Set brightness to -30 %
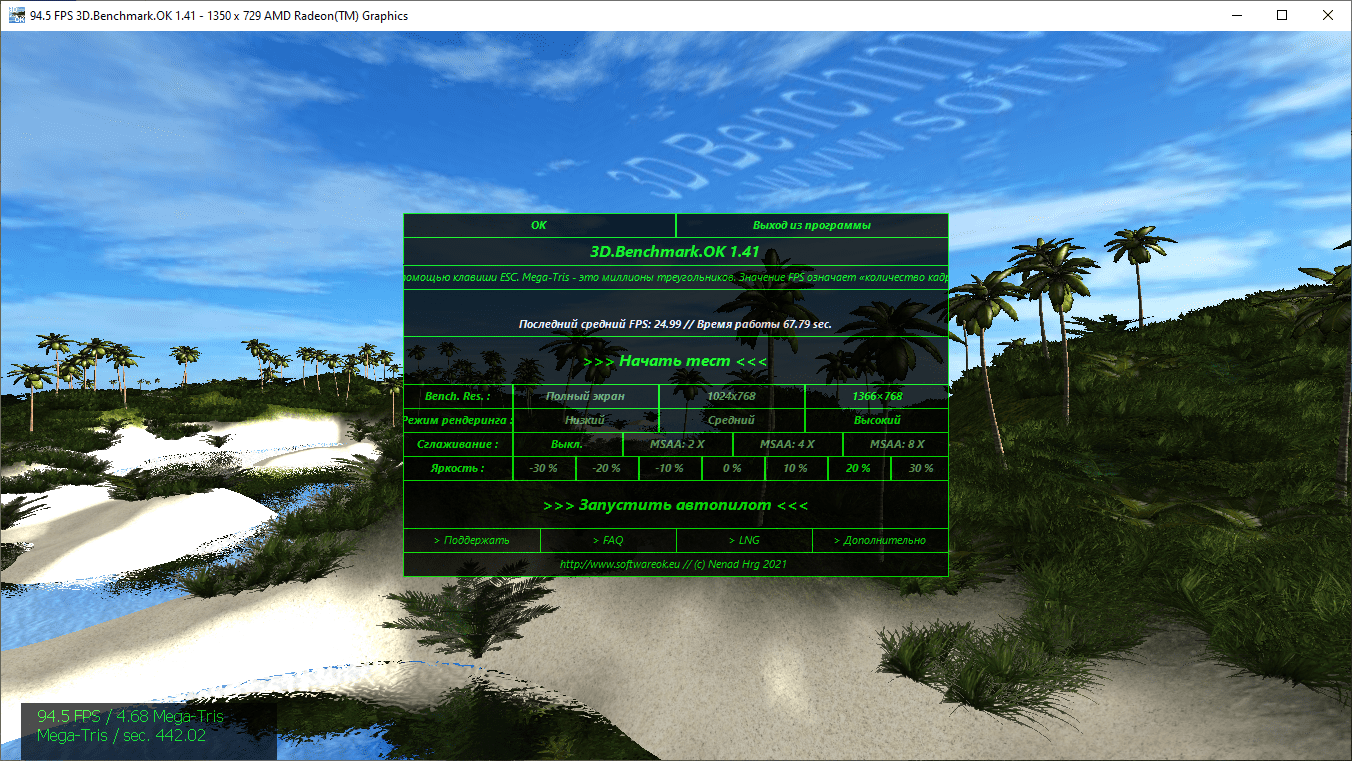This screenshot has height=761, width=1352. (544, 468)
